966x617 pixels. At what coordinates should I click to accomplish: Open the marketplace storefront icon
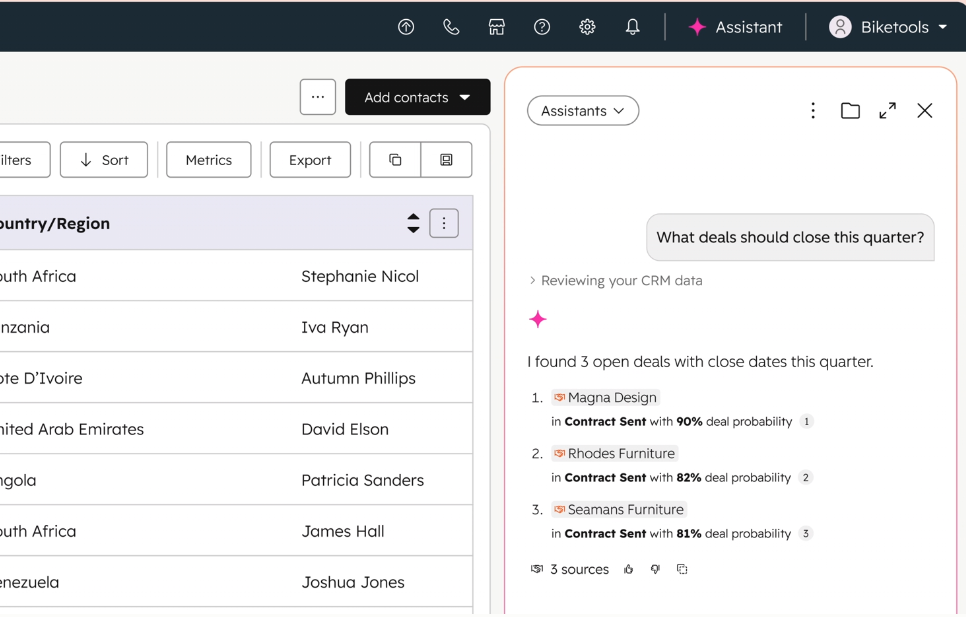click(497, 27)
